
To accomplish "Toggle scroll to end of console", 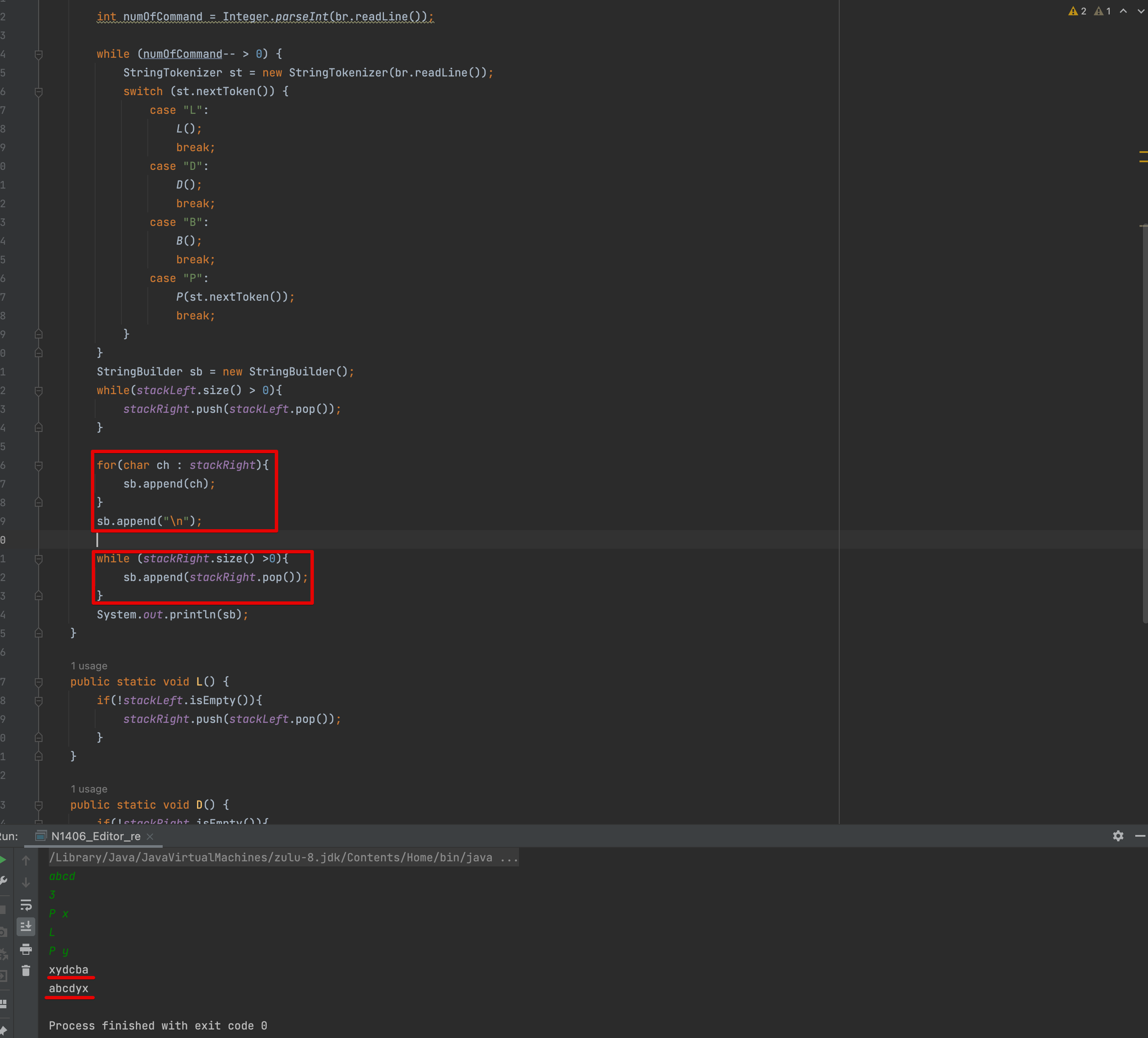I will pyautogui.click(x=25, y=927).
